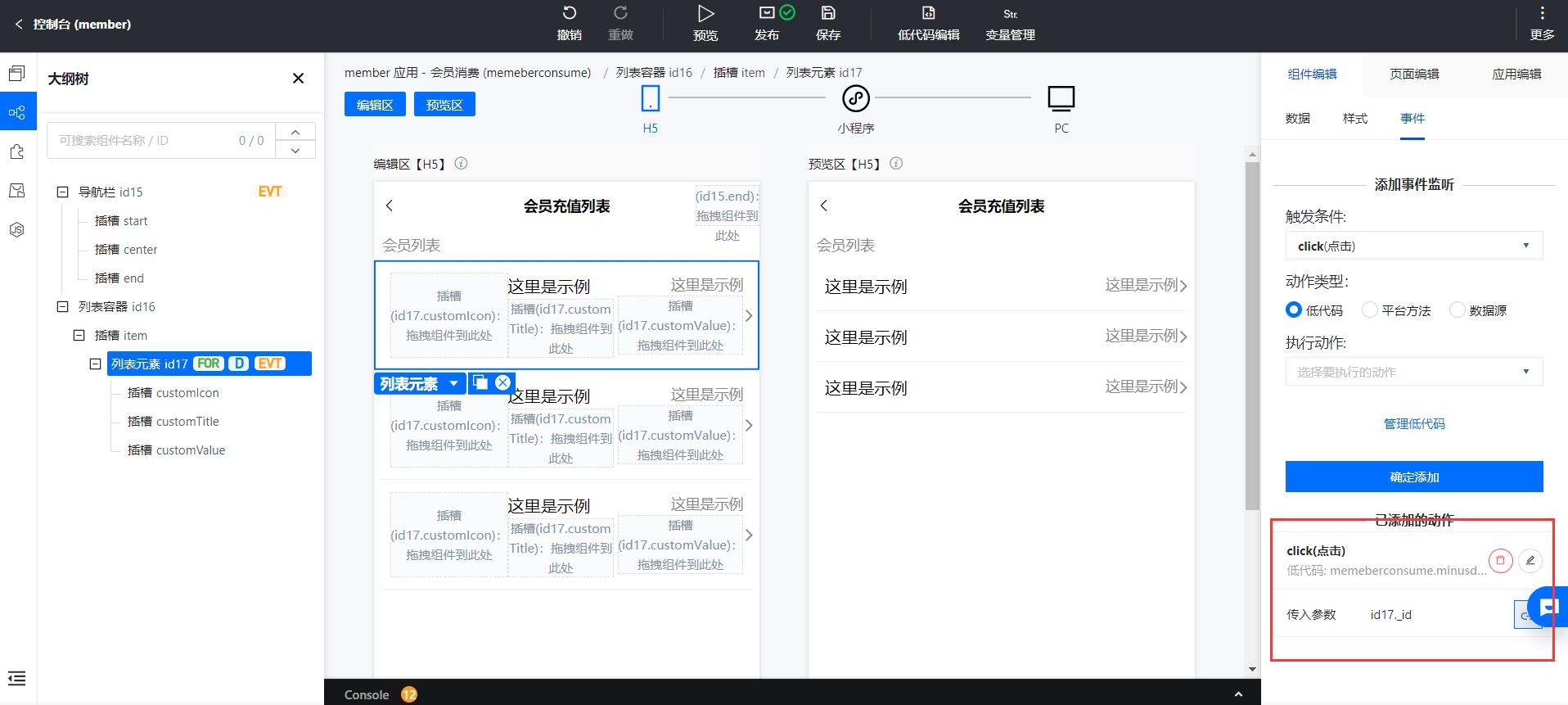Screen dimensions: 1568x705
Task: Click 插槽 item in breadcrumb
Action: point(739,73)
